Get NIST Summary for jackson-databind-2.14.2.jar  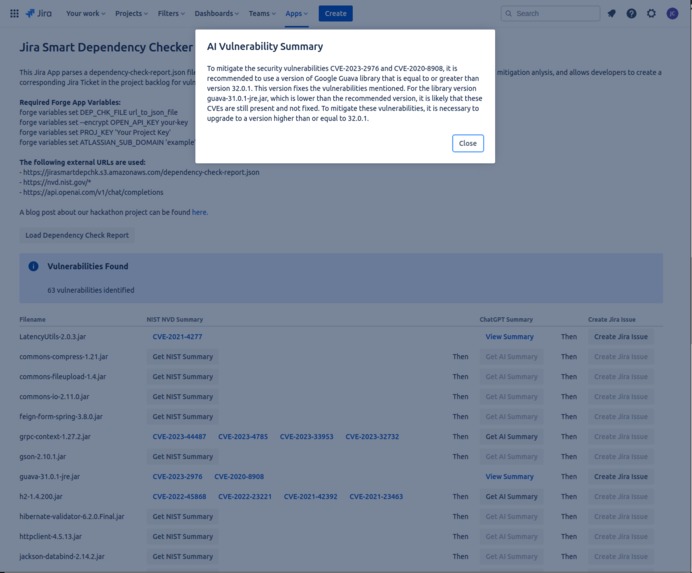pos(183,557)
